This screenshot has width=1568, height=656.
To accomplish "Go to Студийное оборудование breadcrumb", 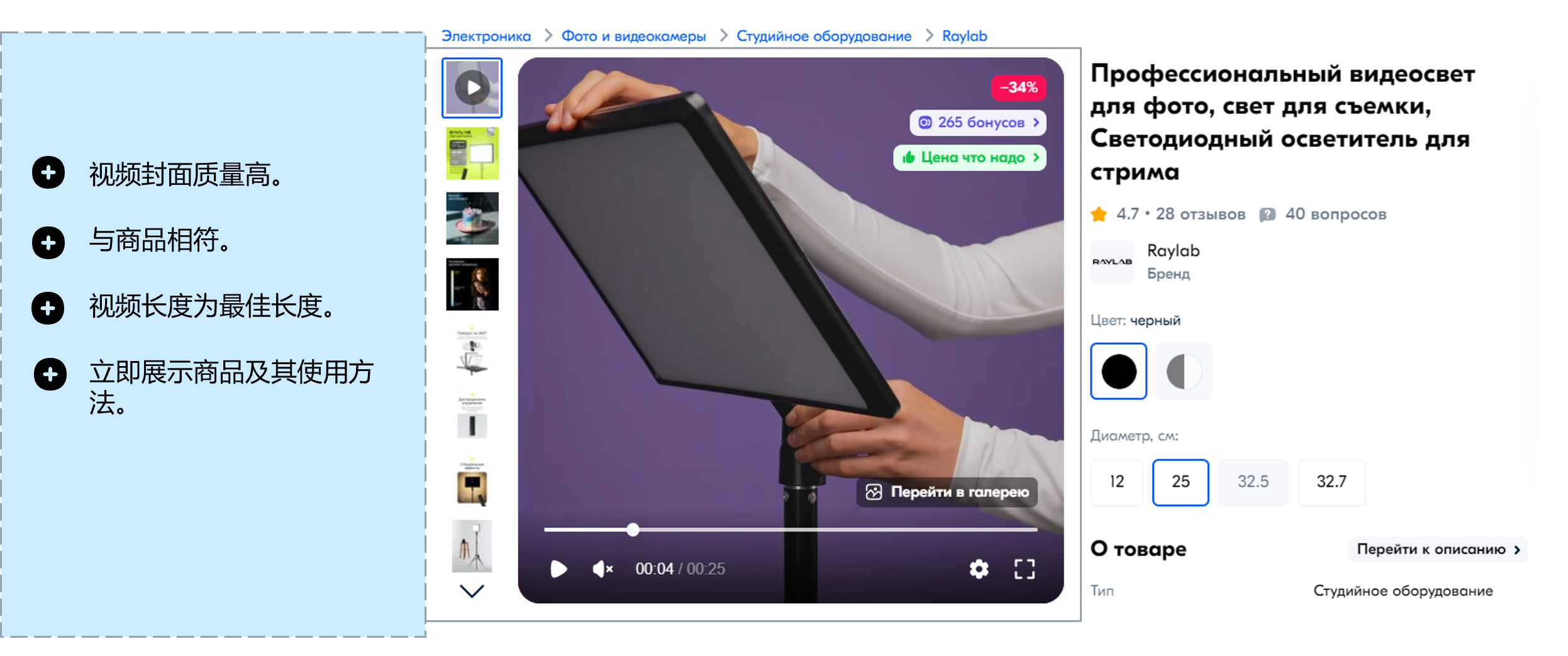I will coord(823,36).
